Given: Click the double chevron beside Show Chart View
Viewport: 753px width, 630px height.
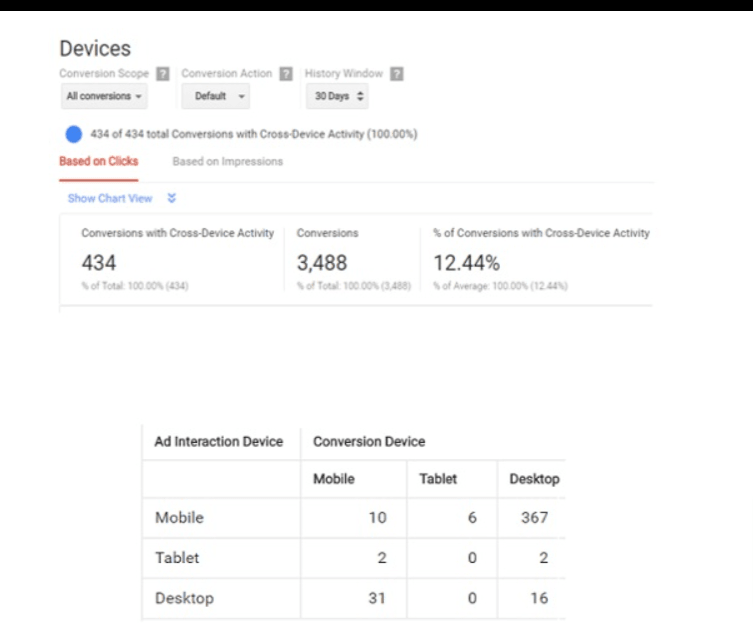Looking at the screenshot, I should [172, 199].
